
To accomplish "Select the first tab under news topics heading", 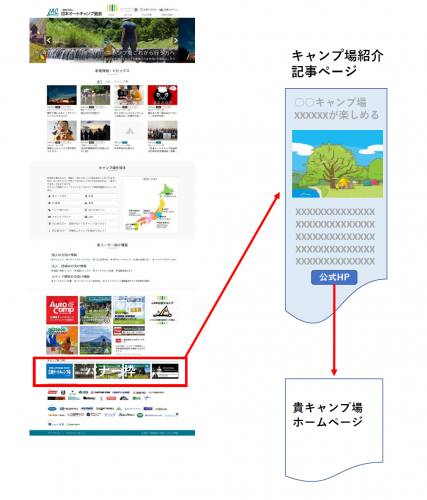I will (x=99, y=82).
